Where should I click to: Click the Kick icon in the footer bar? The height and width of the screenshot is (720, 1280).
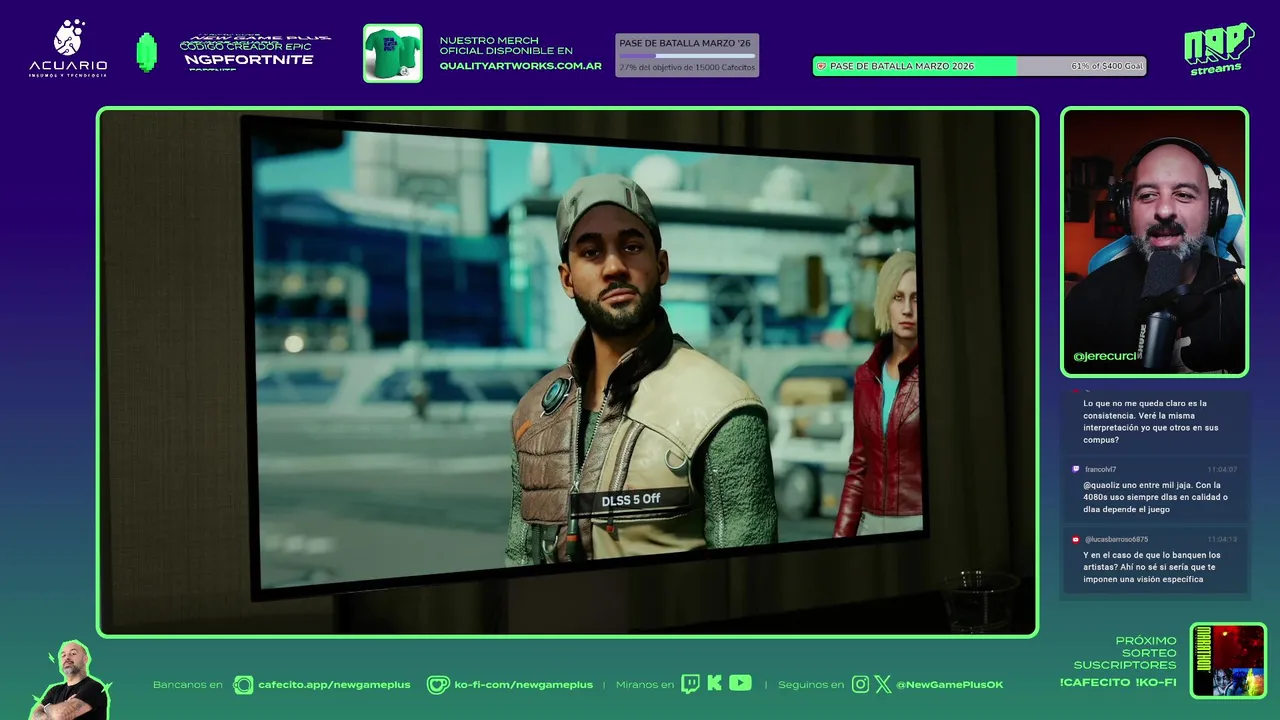click(714, 684)
